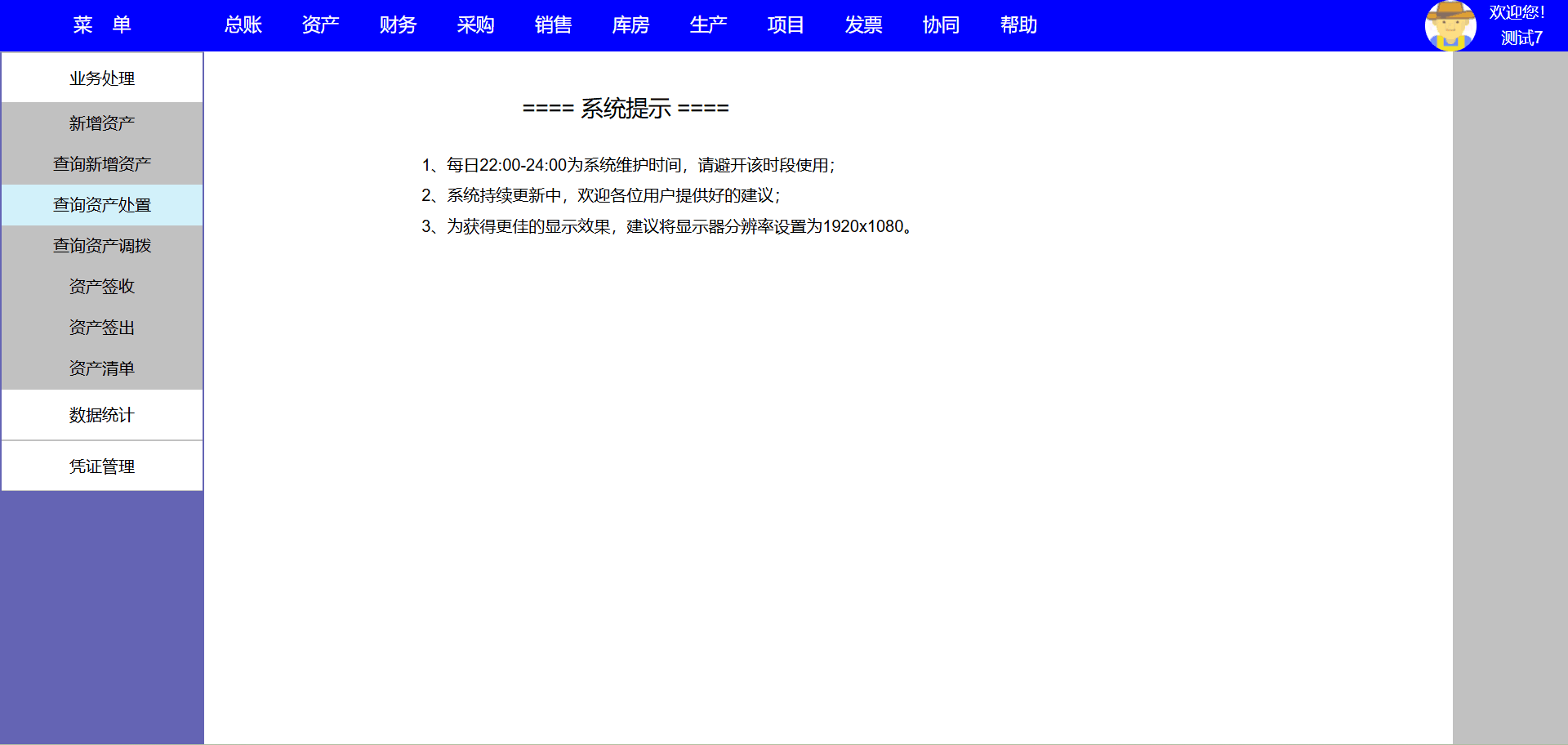Screen dimensions: 1568x745
Task: Switch to the 库房 module
Action: [630, 25]
